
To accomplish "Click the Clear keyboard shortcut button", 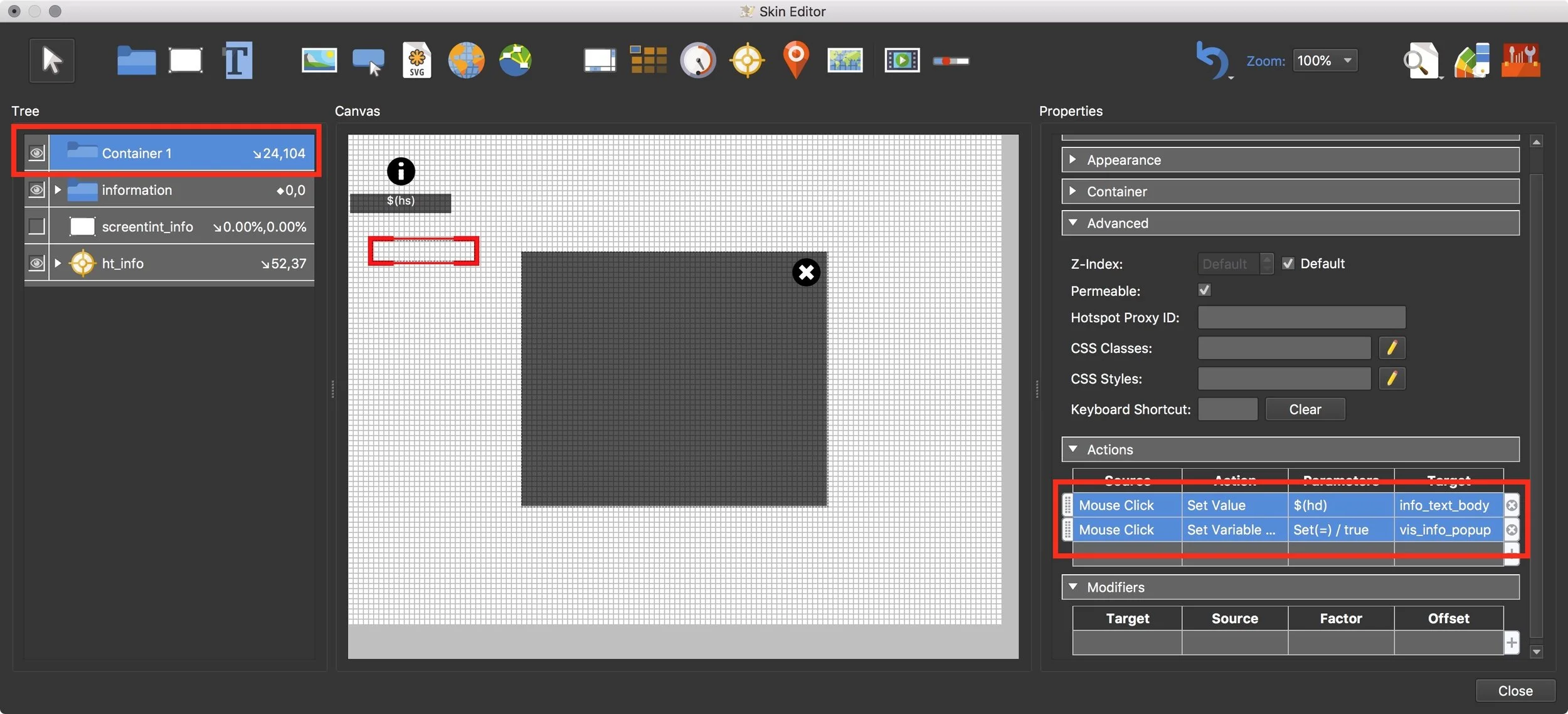I will tap(1305, 409).
